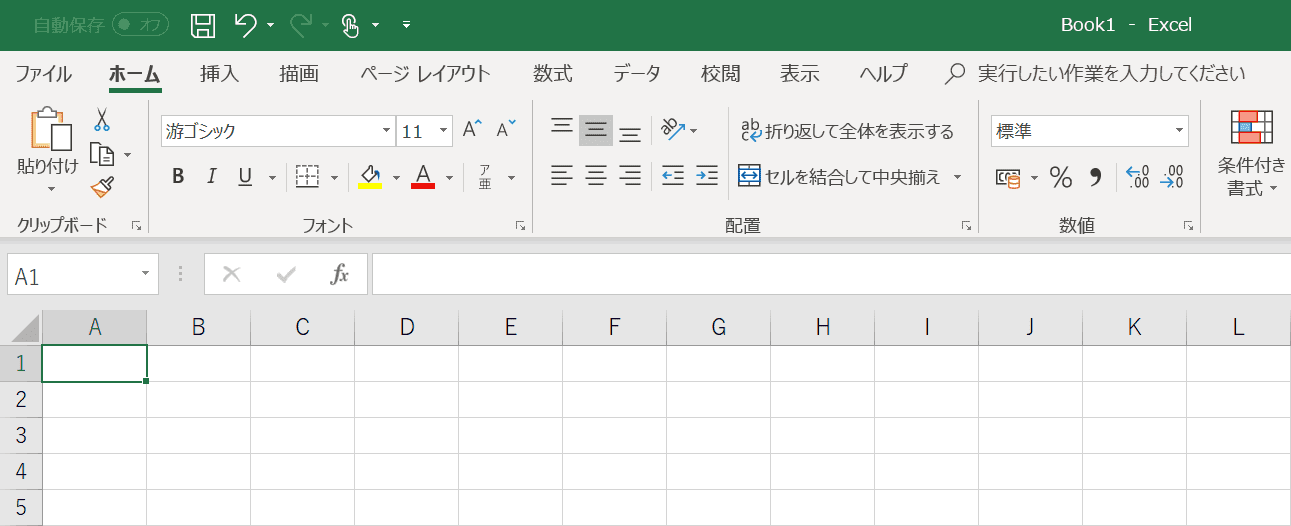Screen dimensions: 1291x526
Task: Open the フォント dialog launcher
Action: click(x=520, y=227)
